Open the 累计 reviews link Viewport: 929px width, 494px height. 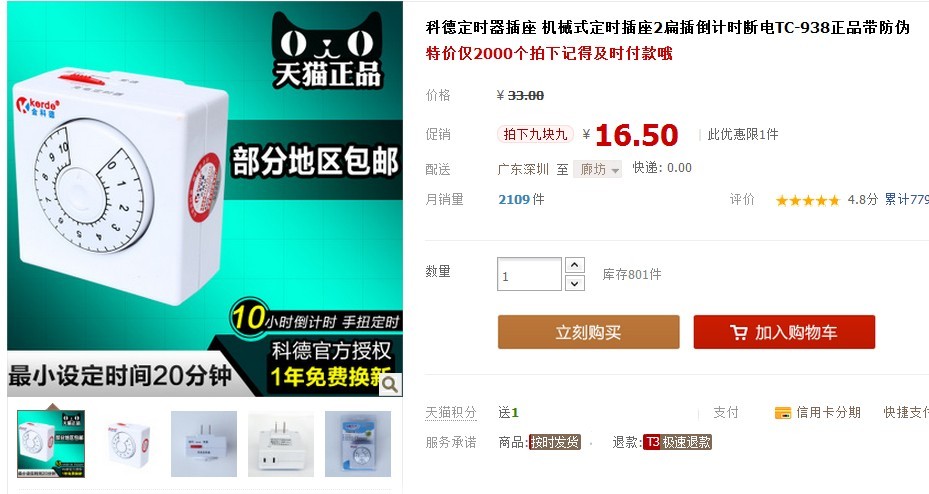pos(906,200)
